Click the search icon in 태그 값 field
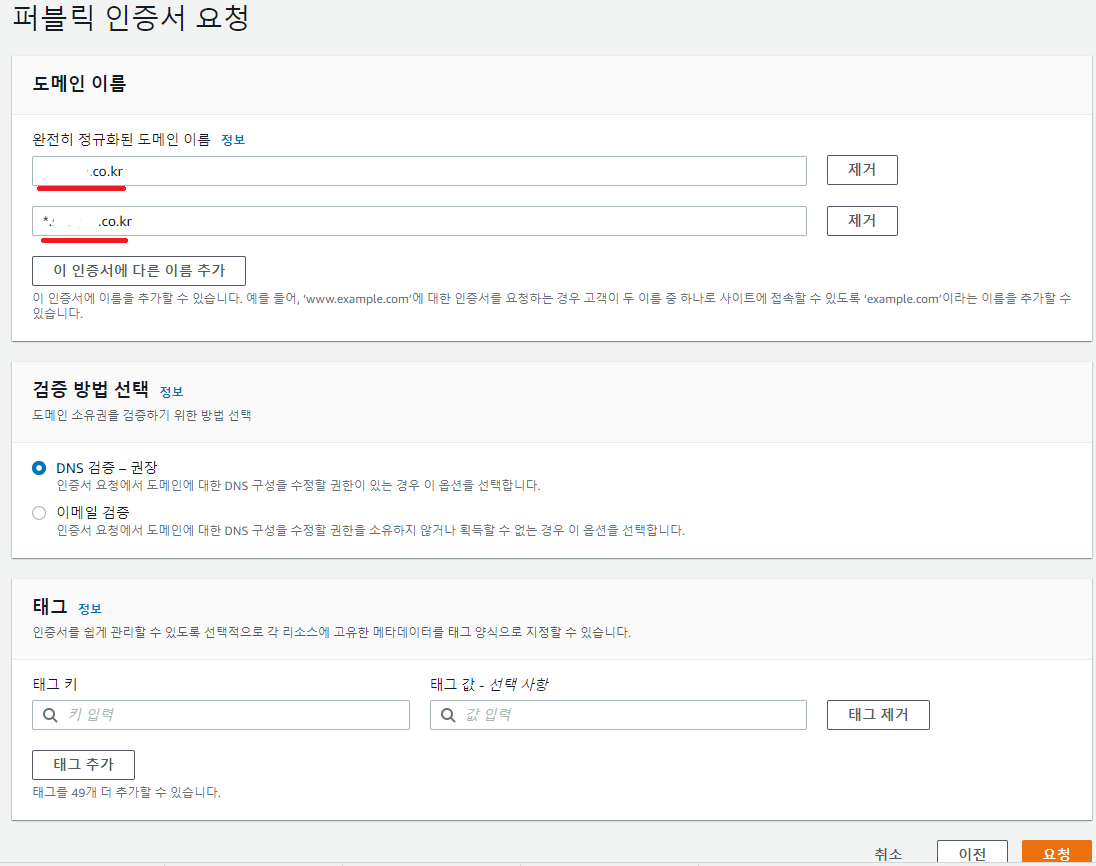Viewport: 1096px width, 866px height. tap(448, 715)
